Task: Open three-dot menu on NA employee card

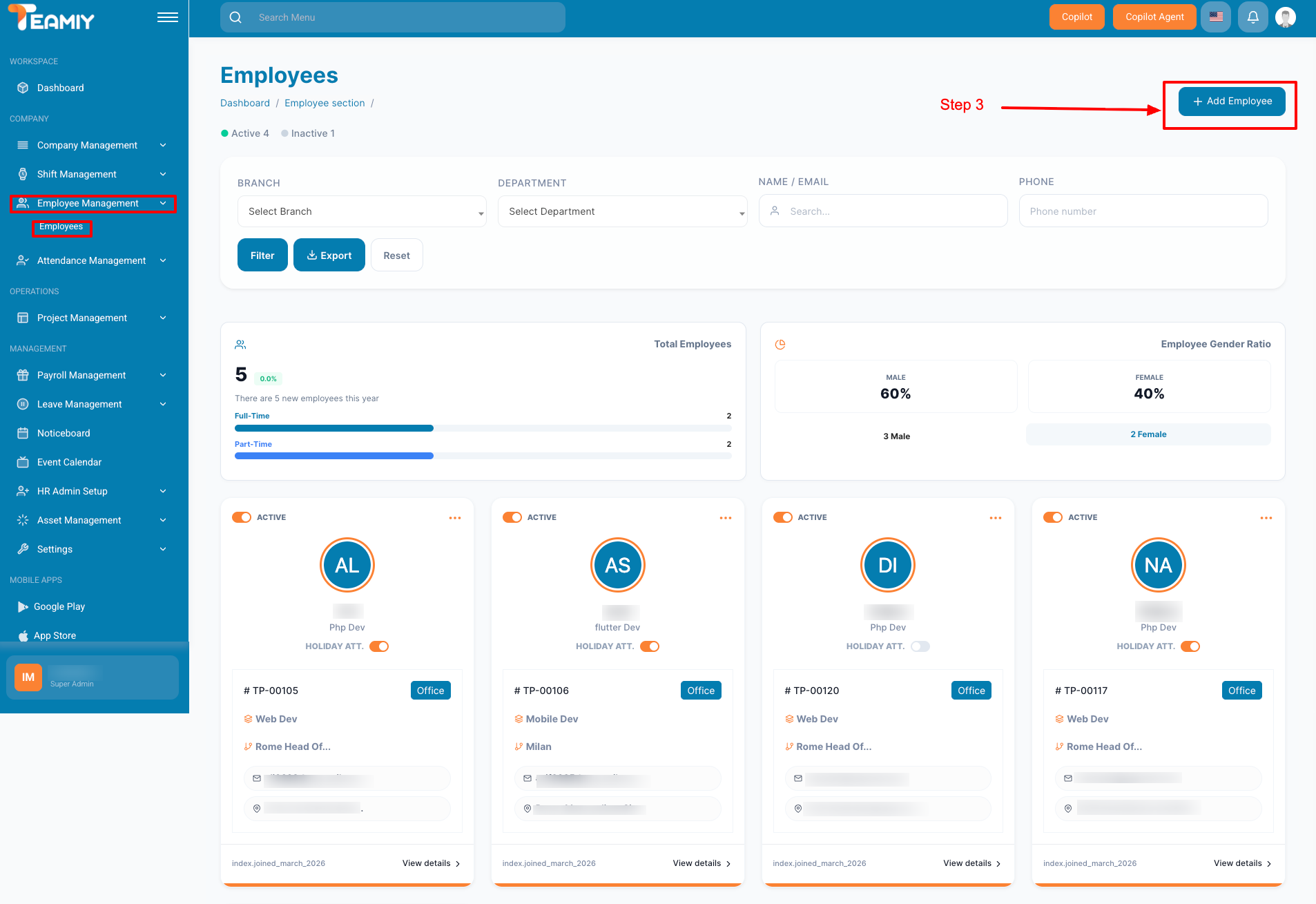Action: (1266, 518)
